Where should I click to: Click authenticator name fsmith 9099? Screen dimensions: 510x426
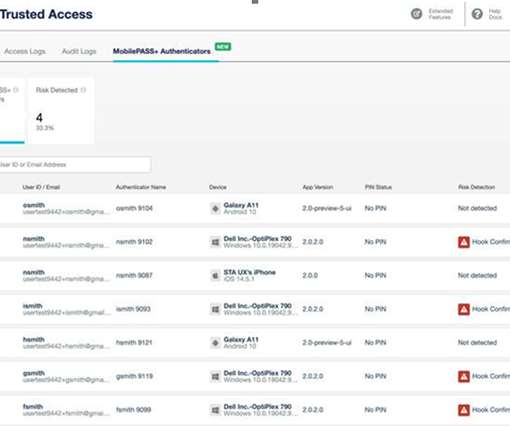point(133,410)
